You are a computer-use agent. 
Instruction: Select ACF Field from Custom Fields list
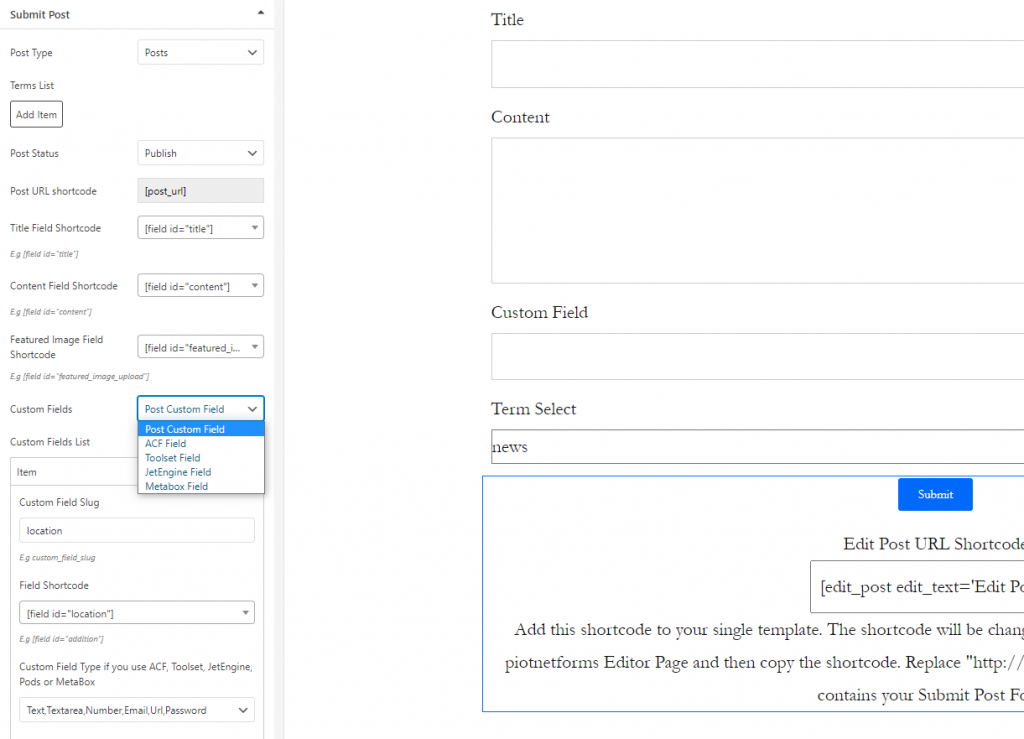pyautogui.click(x=166, y=443)
